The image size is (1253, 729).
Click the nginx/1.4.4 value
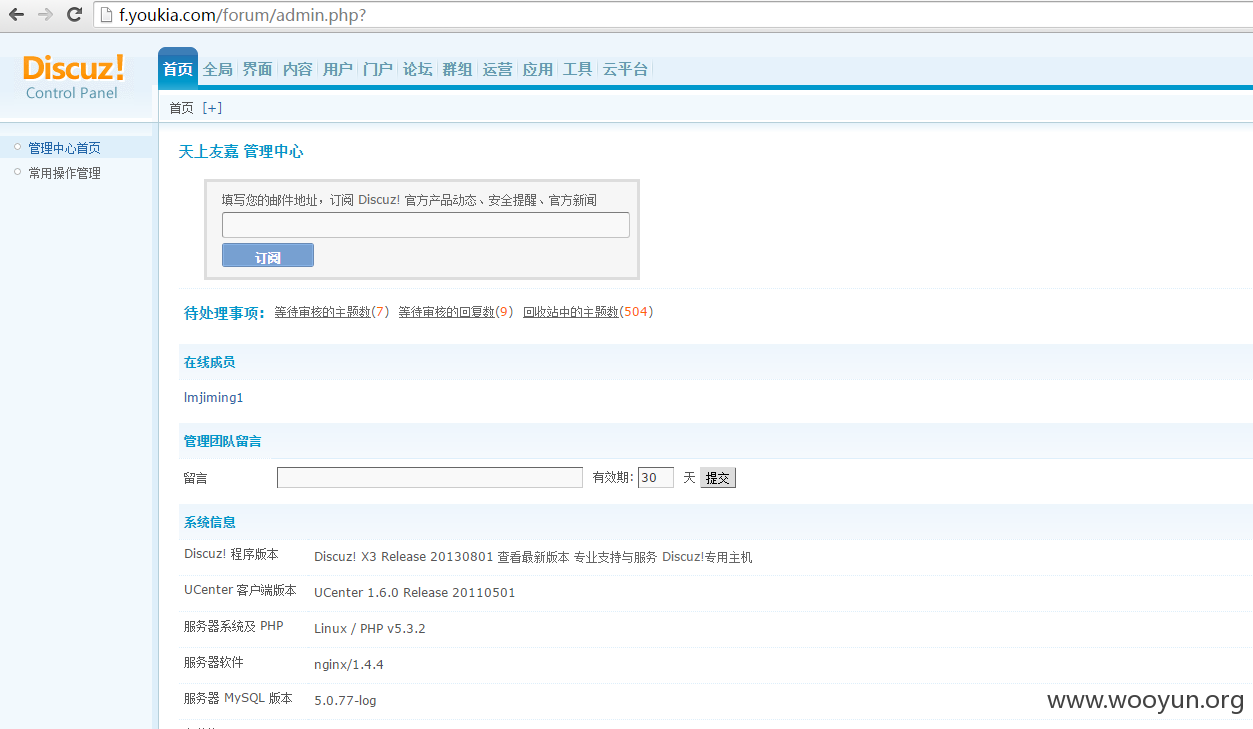click(349, 665)
